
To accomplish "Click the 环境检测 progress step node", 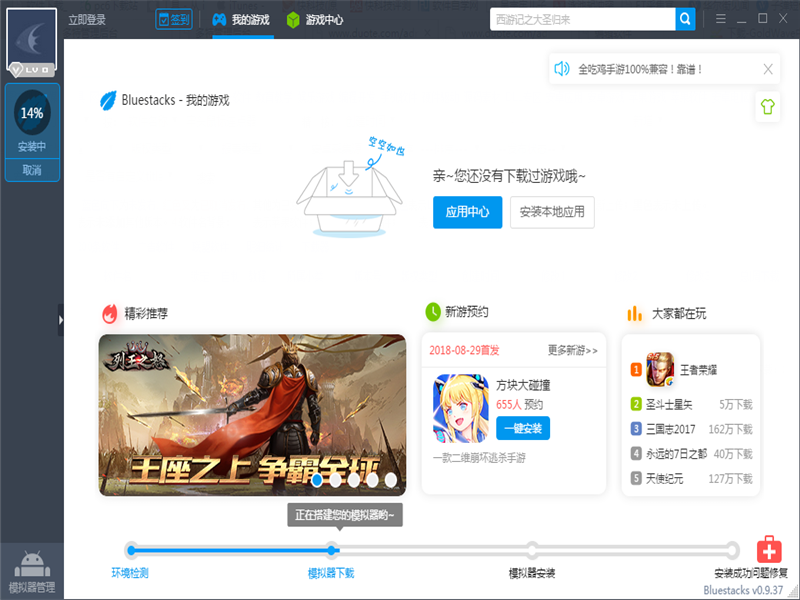I will [x=131, y=550].
